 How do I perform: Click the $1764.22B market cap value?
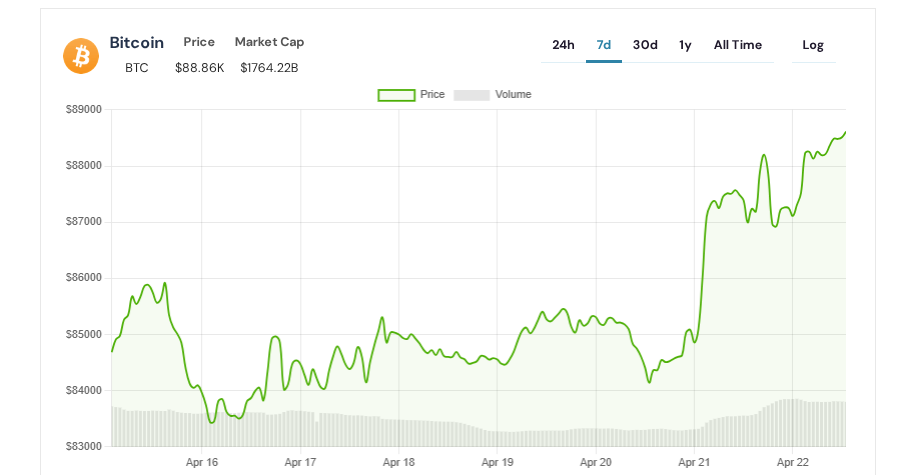269,68
